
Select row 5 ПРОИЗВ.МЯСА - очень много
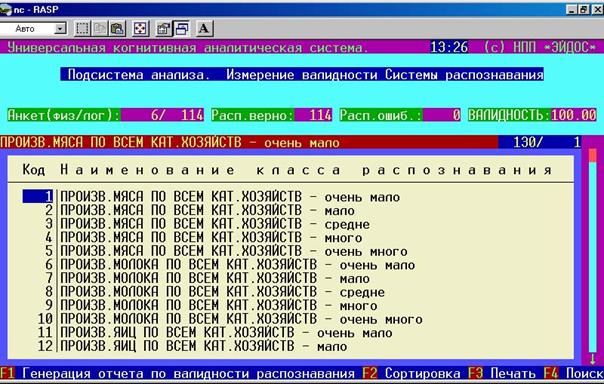click(x=226, y=251)
